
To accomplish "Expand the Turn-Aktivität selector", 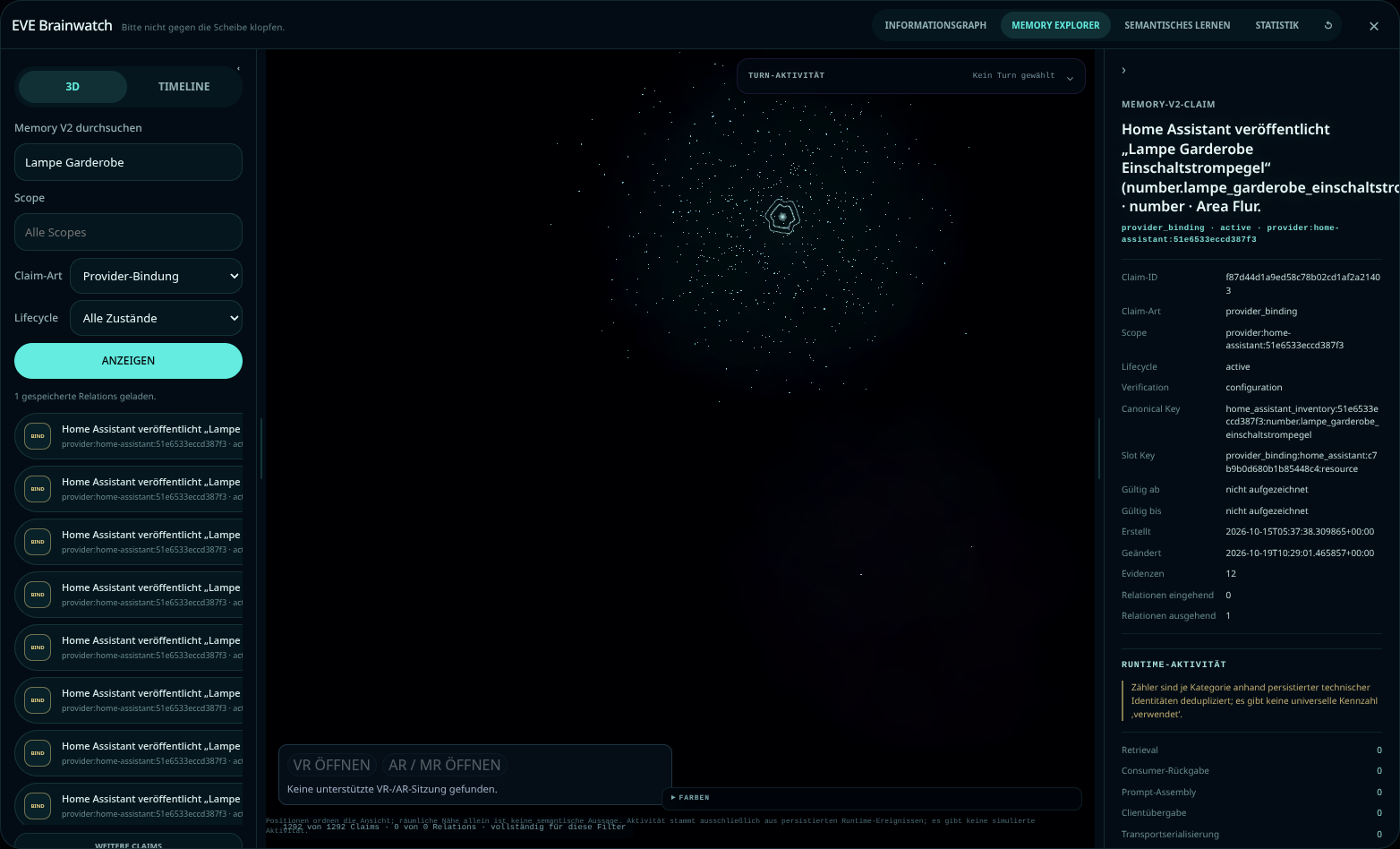I will click(910, 76).
